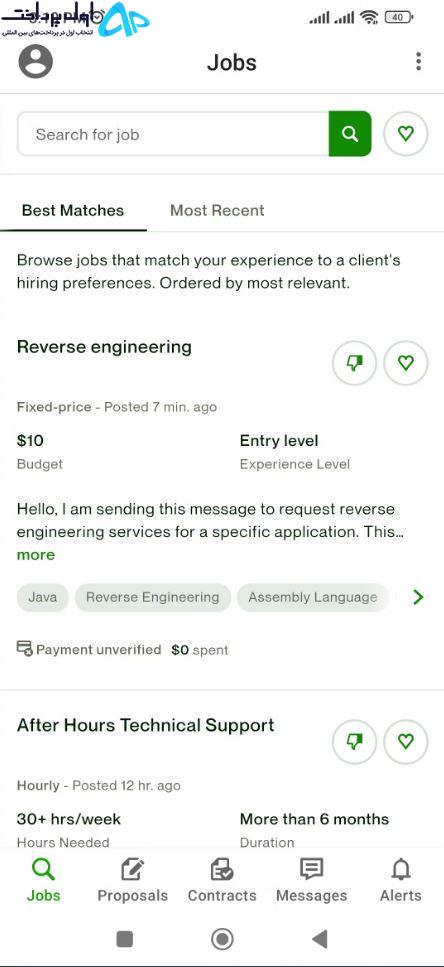Switch to the Most Recent tab
Viewport: 444px width, 967px height.
click(217, 210)
